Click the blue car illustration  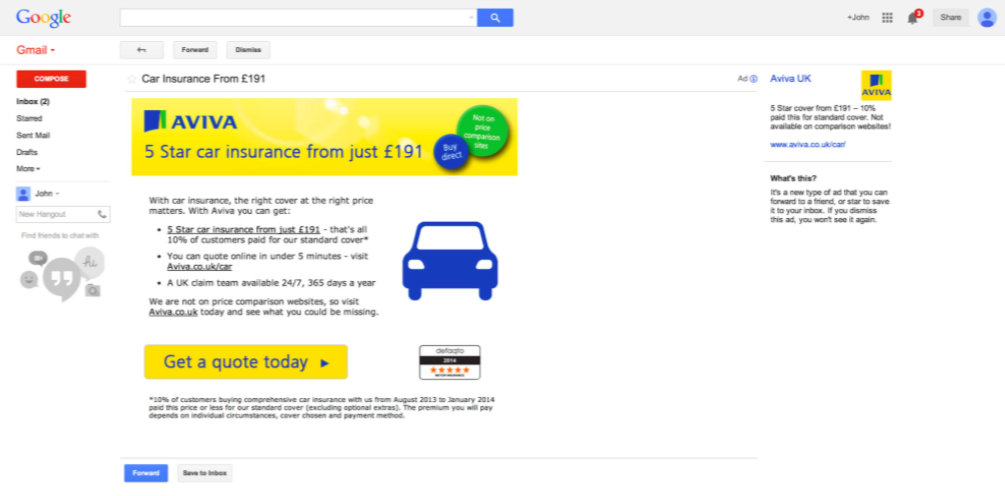tap(450, 260)
